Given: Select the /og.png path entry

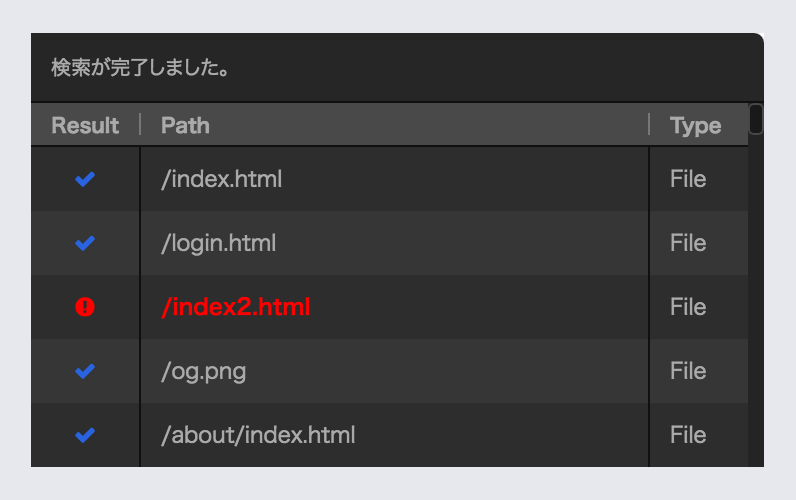Looking at the screenshot, I should [203, 371].
